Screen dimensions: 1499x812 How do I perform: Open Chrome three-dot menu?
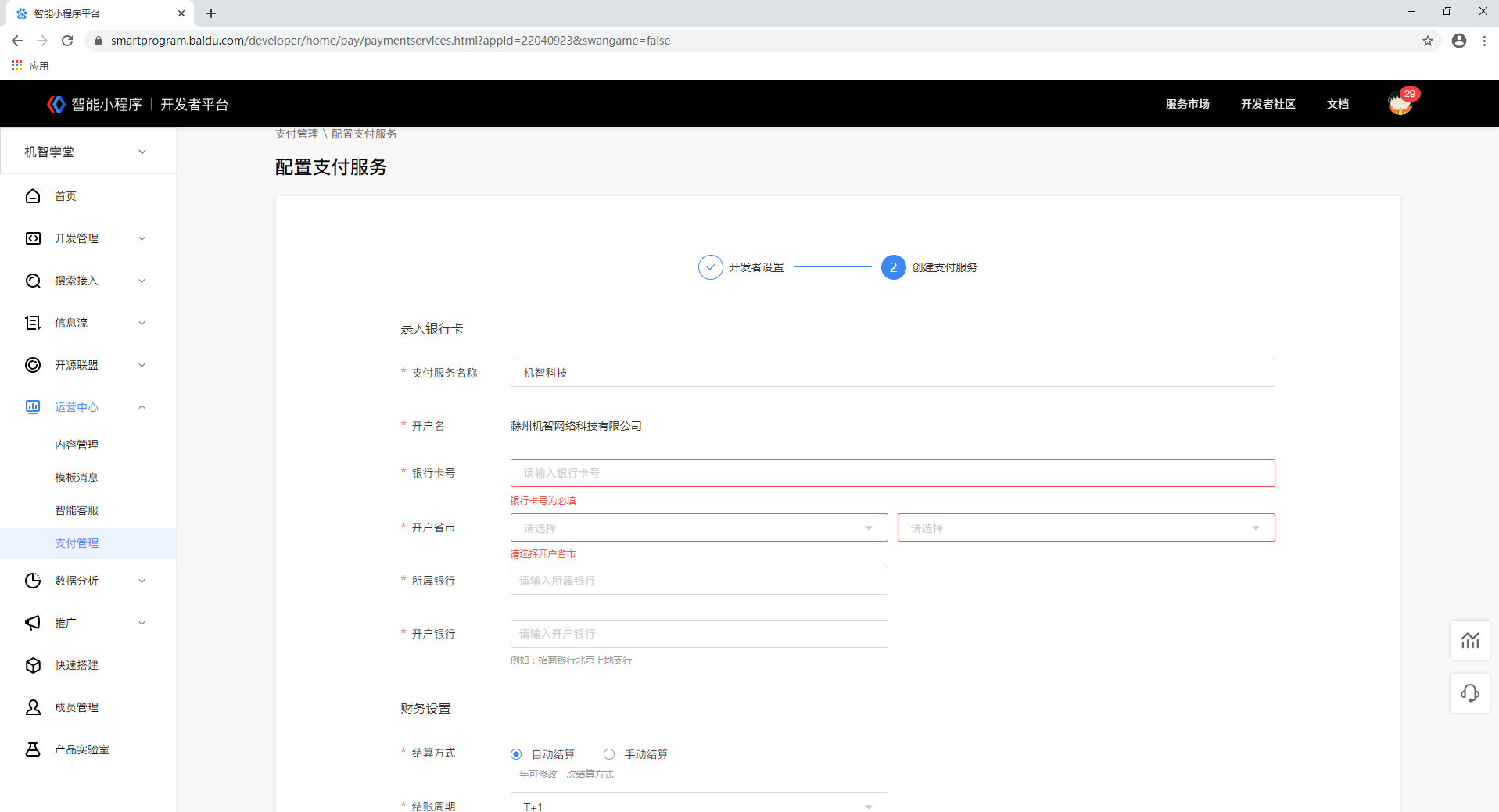[1484, 41]
